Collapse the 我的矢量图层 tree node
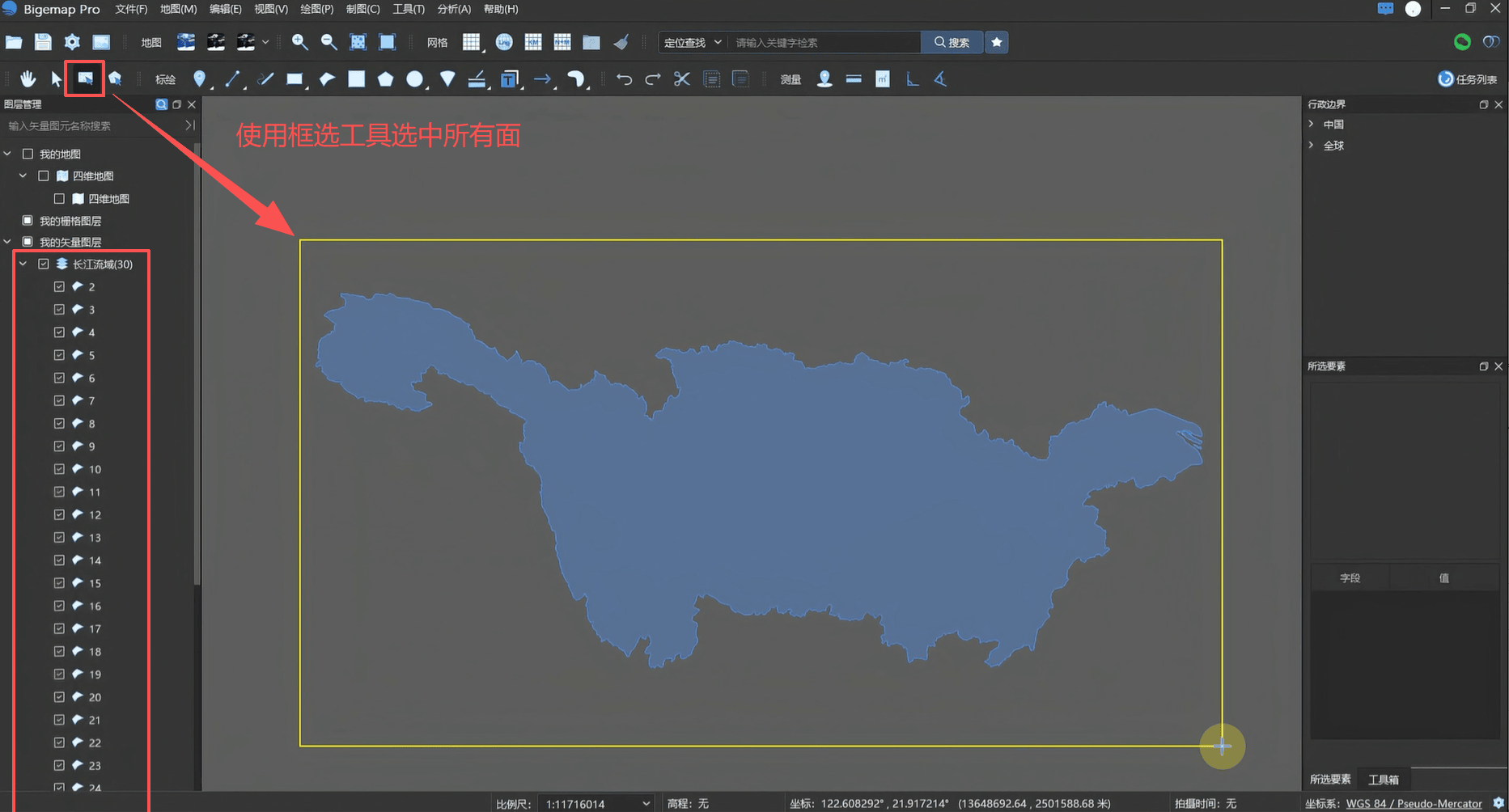 tap(7, 242)
